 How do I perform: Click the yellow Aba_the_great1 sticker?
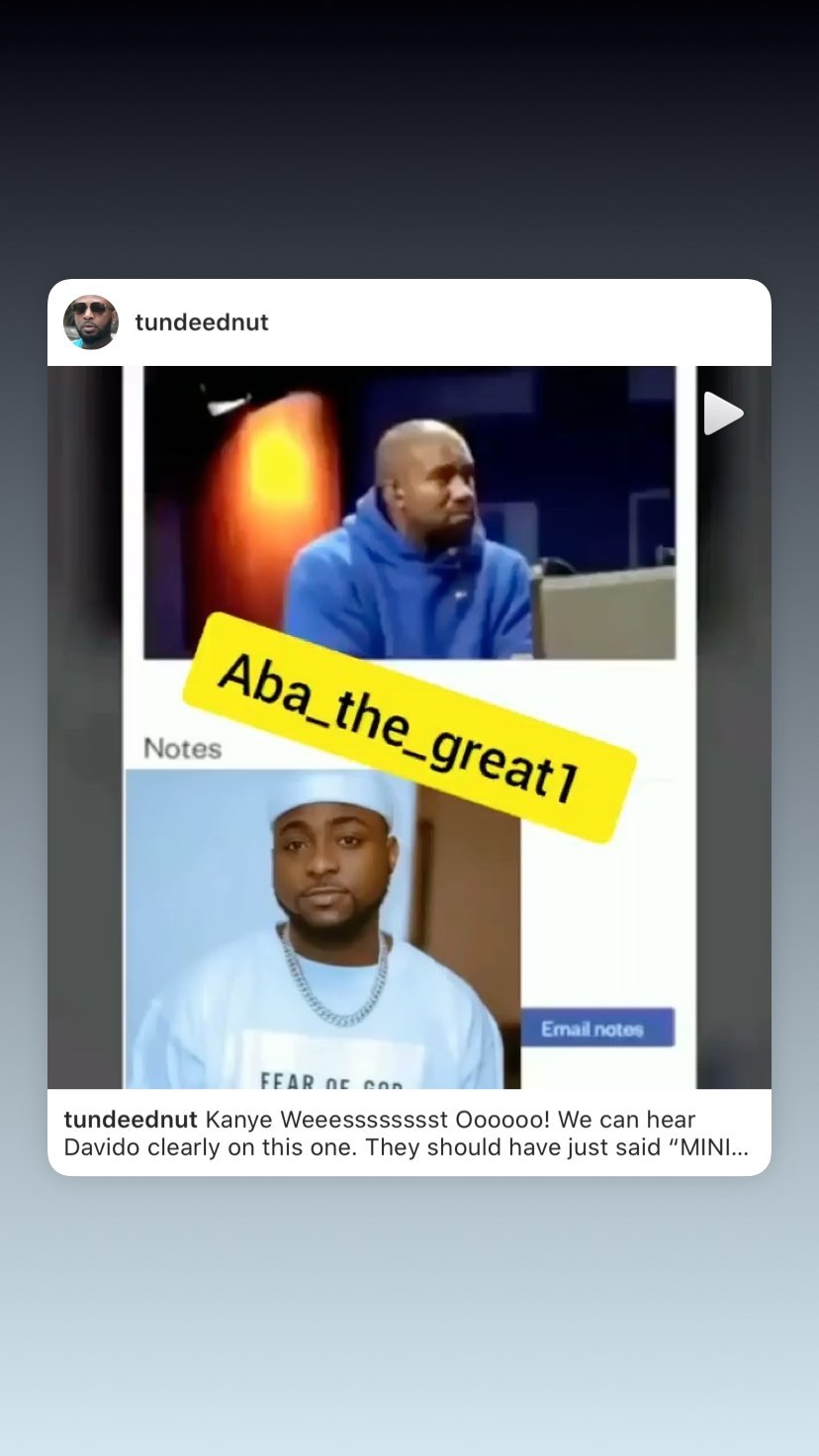409,727
